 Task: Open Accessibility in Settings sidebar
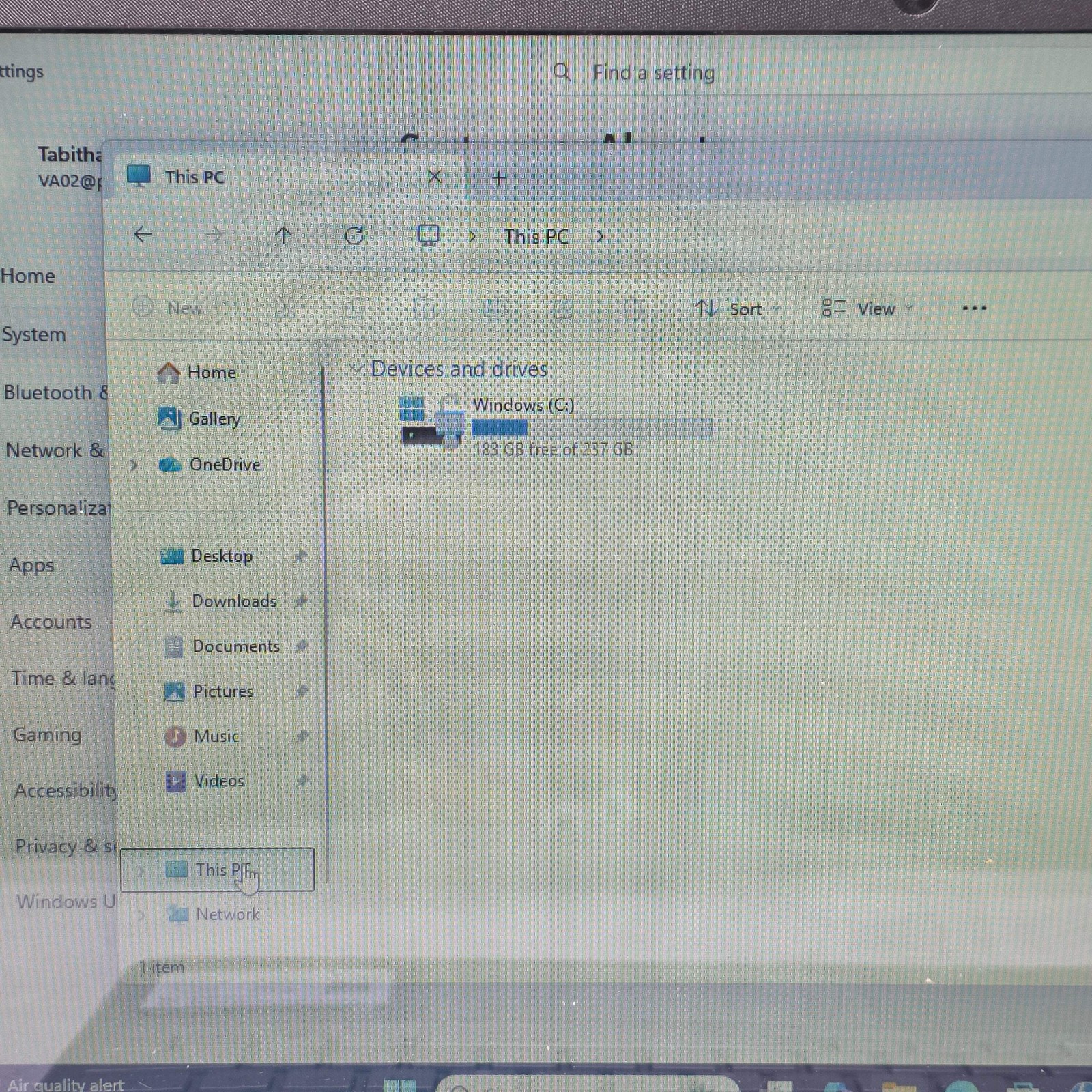pos(65,791)
